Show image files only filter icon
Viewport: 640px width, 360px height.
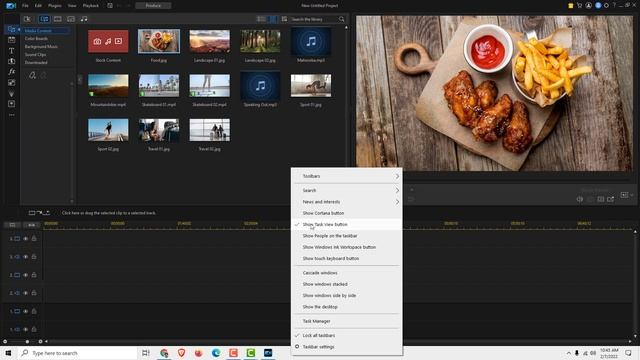click(x=71, y=19)
